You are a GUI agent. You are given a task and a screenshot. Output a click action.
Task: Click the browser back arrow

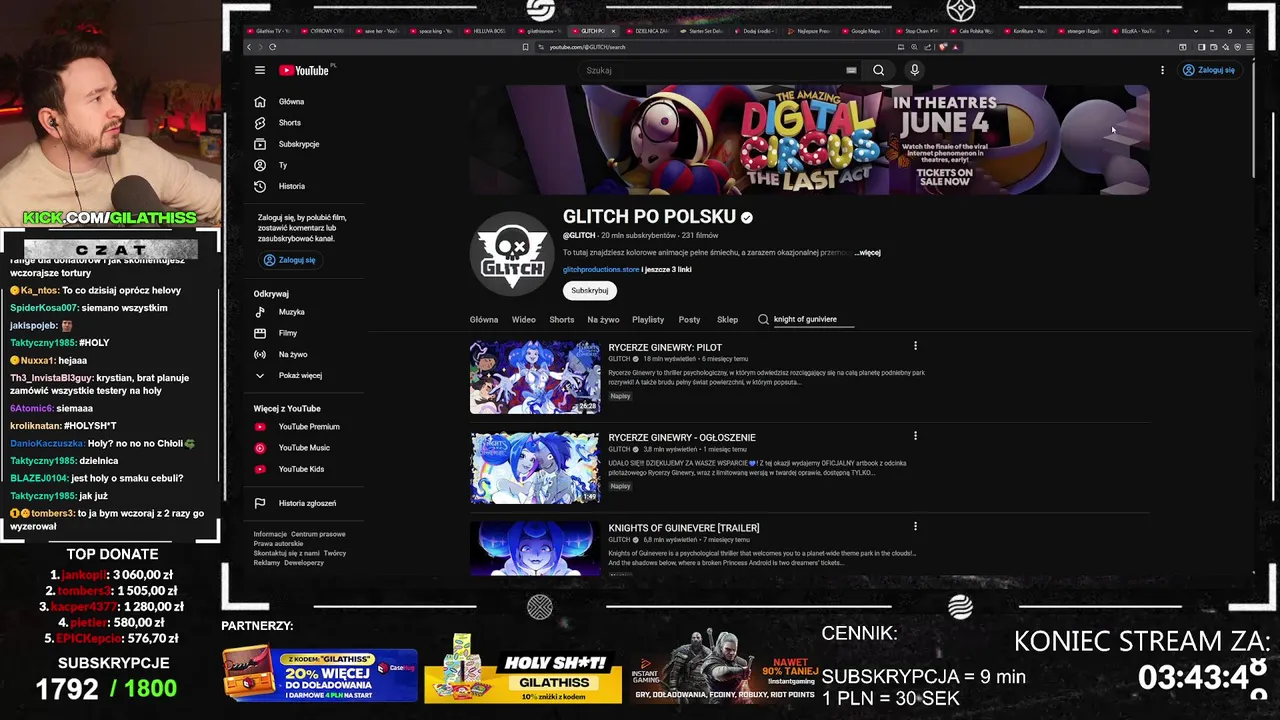point(249,47)
